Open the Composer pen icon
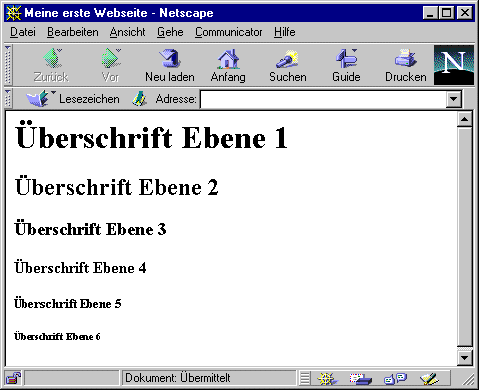The width and height of the screenshot is (479, 390). 429,378
